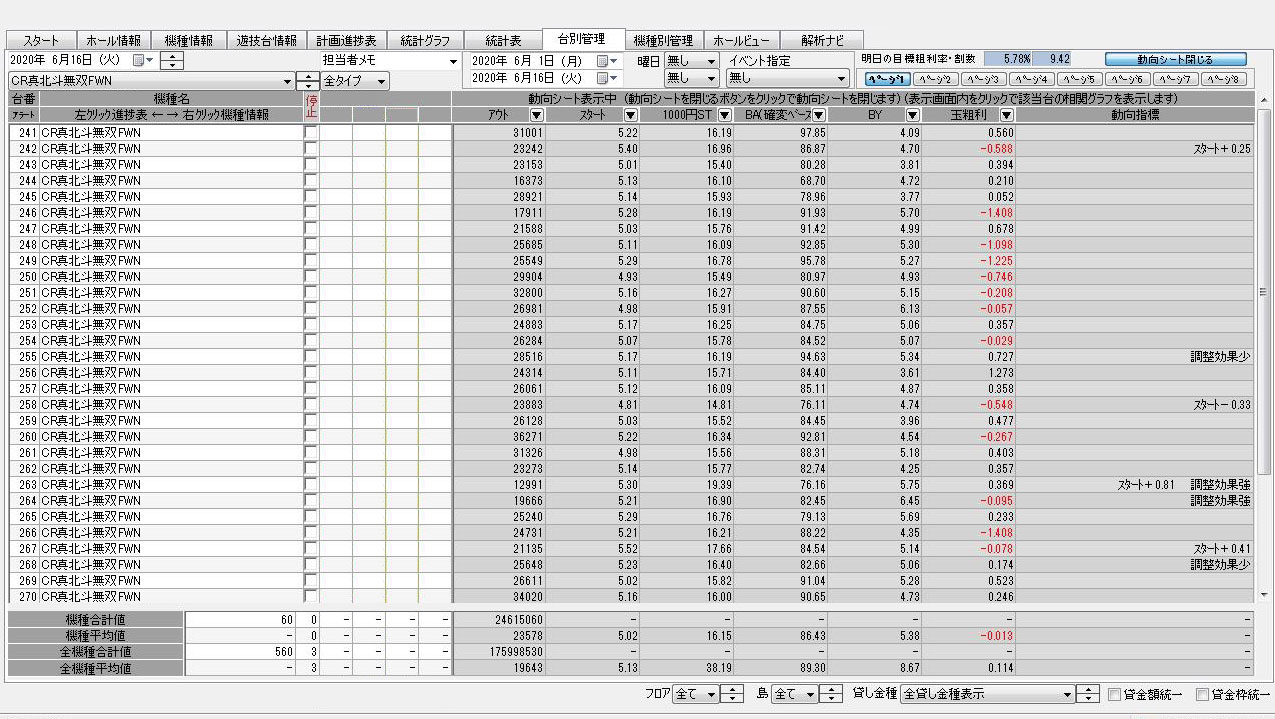Open calendar picker for start date 6月1日
The image size is (1275, 719).
point(602,61)
